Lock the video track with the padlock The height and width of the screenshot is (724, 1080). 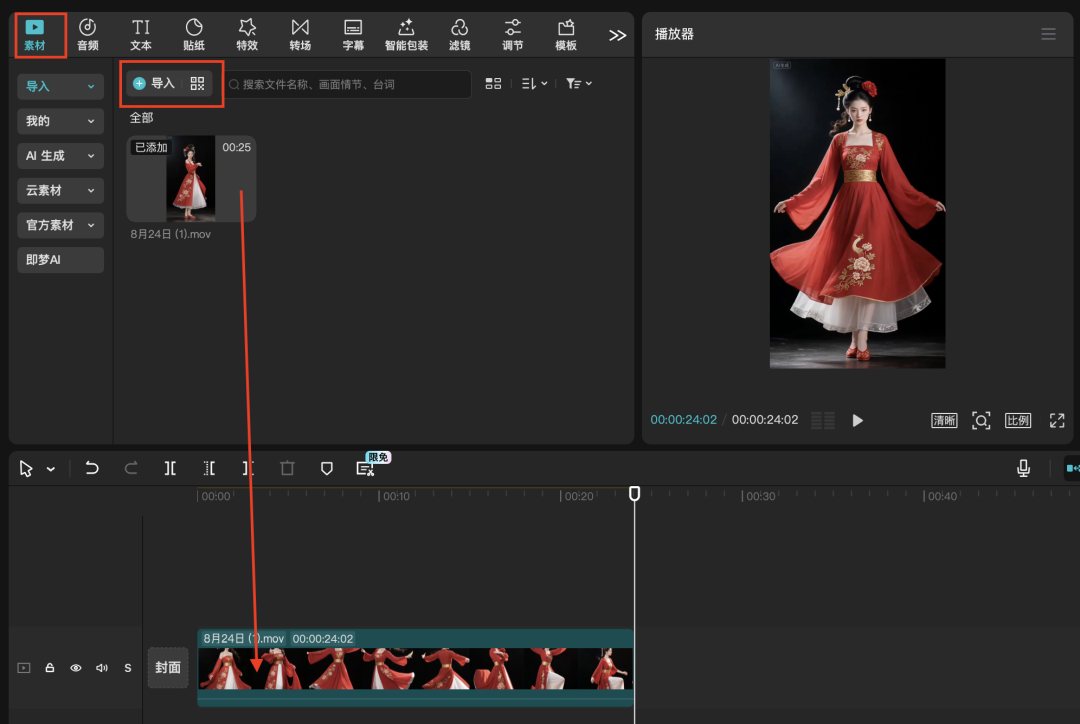point(50,668)
